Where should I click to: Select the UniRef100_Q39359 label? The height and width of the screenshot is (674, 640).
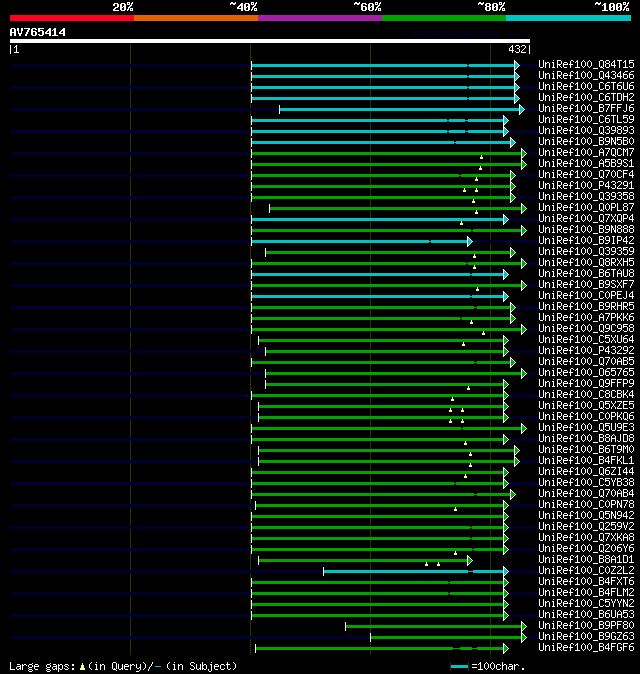tap(586, 251)
